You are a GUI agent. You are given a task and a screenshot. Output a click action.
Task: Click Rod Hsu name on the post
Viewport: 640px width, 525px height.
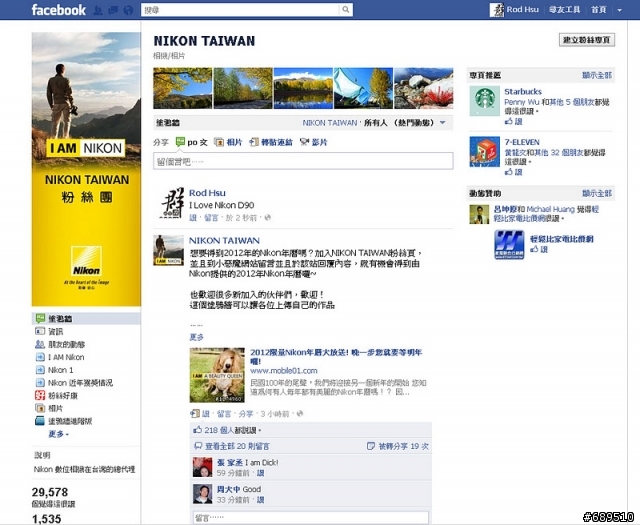(207, 193)
